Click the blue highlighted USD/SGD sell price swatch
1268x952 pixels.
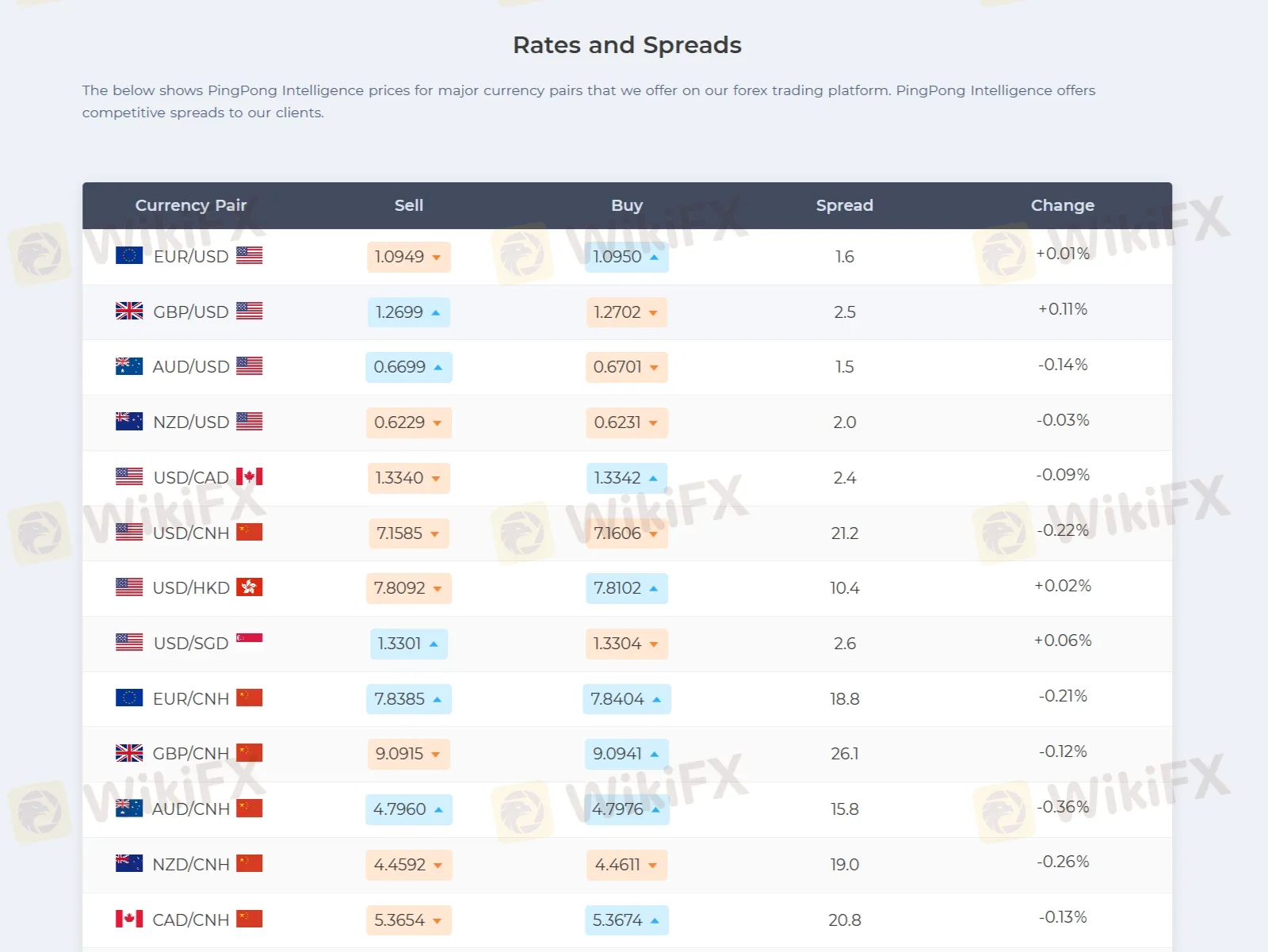click(x=408, y=644)
